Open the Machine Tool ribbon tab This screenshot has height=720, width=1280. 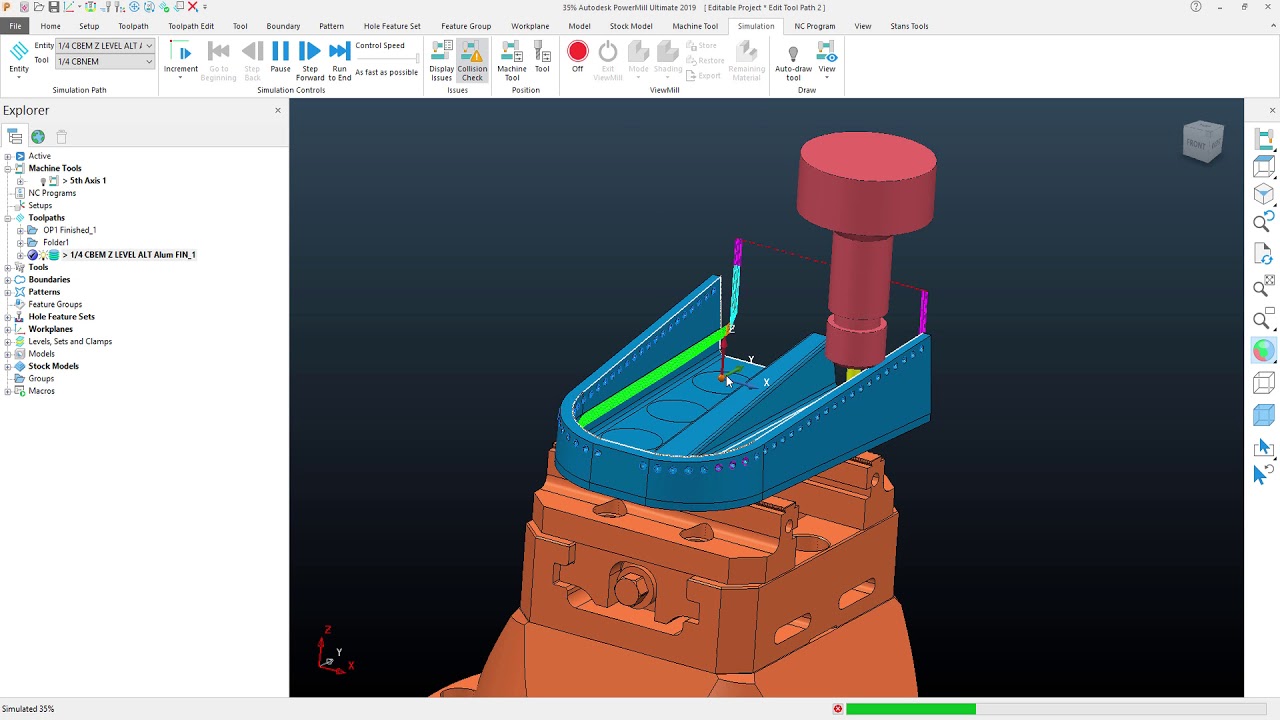695,26
